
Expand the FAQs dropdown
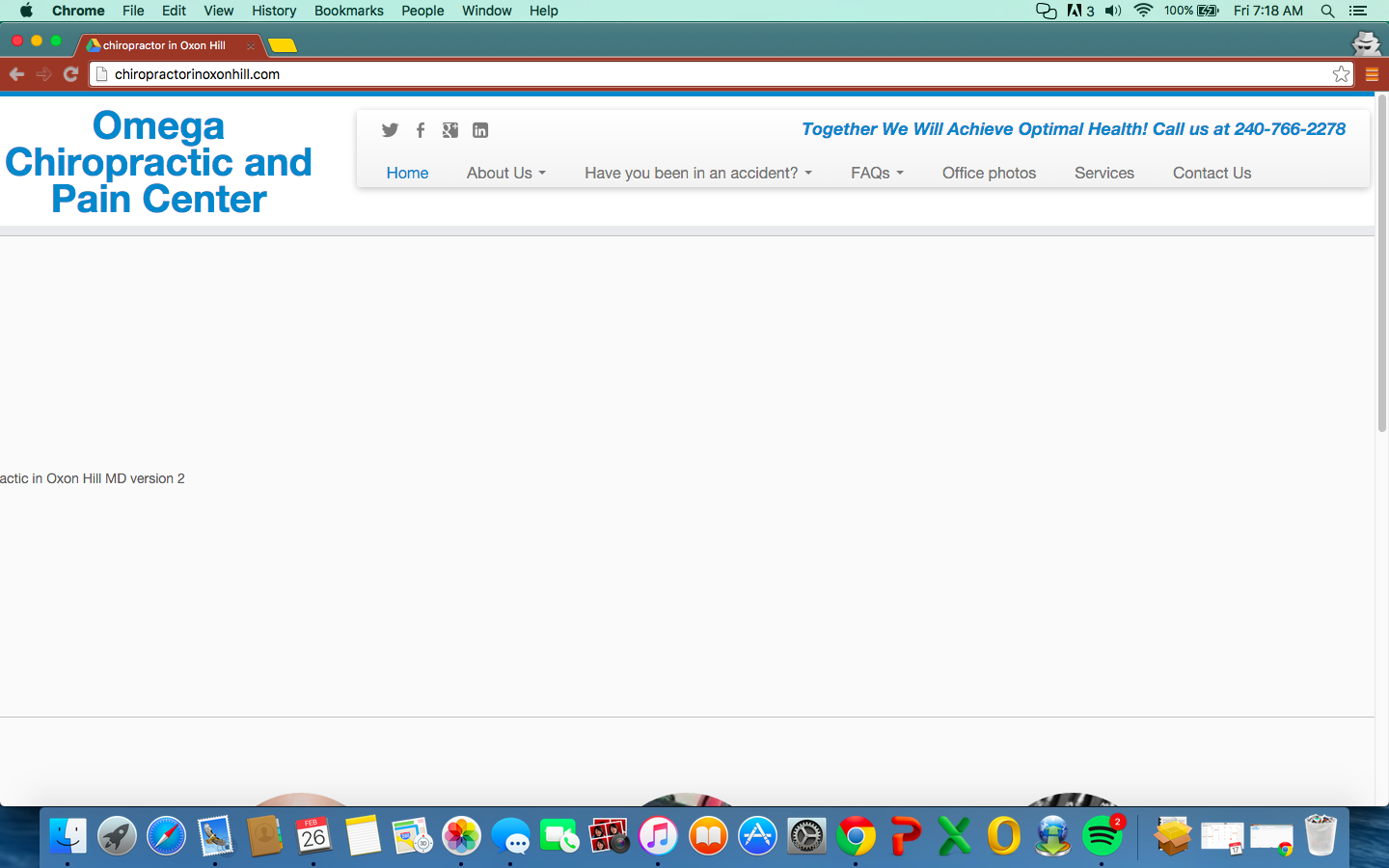pos(876,173)
